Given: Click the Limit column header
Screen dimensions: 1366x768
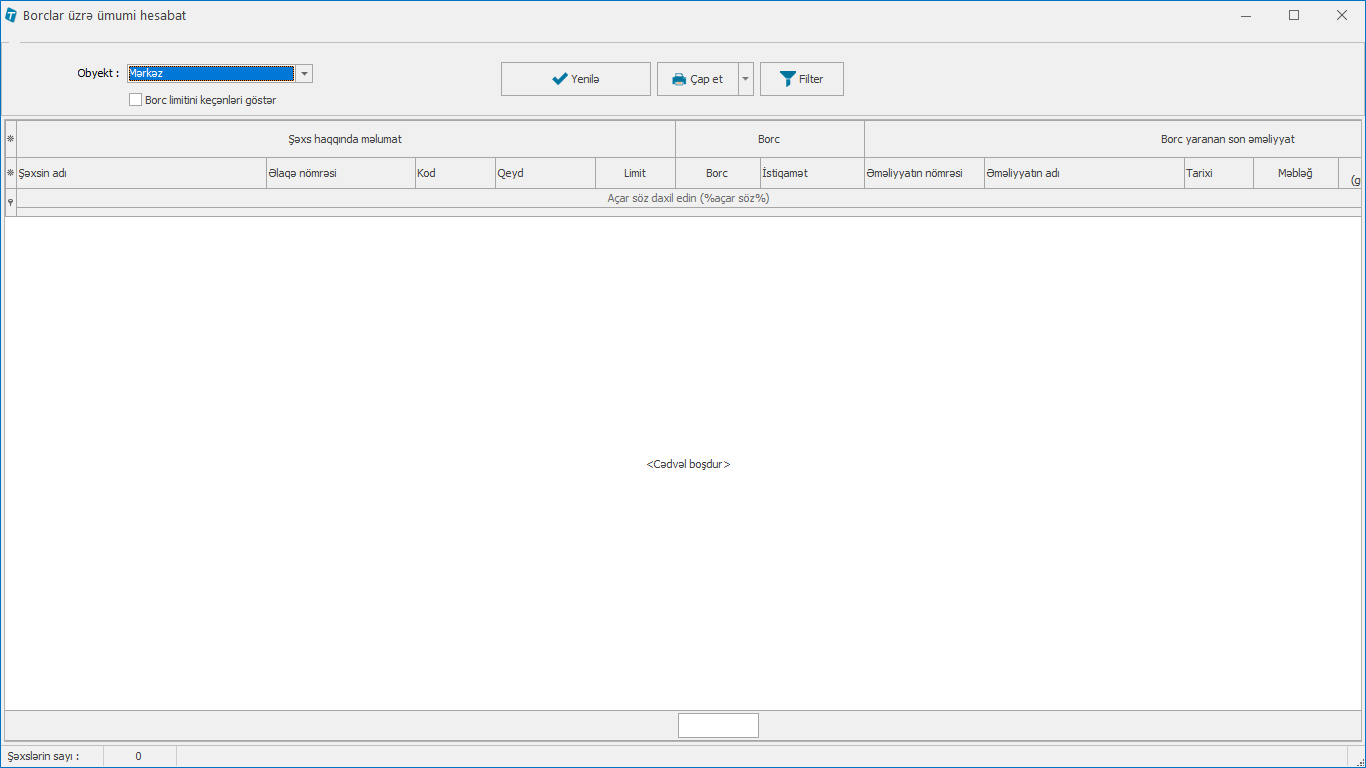Looking at the screenshot, I should tap(634, 173).
